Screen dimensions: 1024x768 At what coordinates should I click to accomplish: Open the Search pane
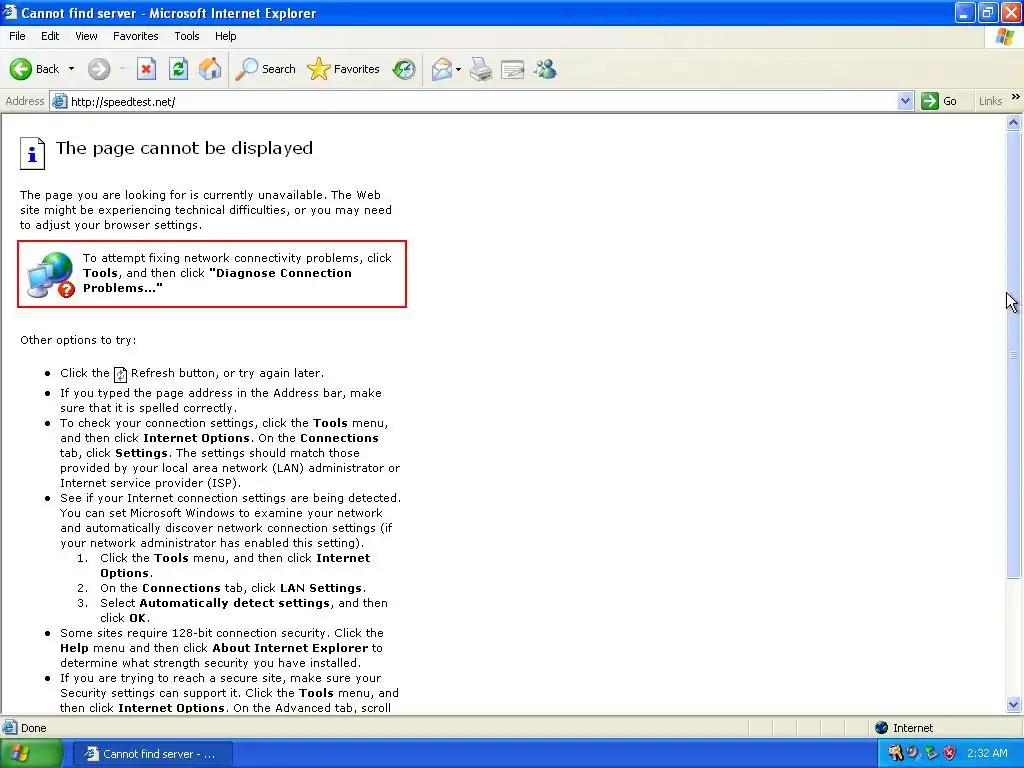click(x=266, y=69)
